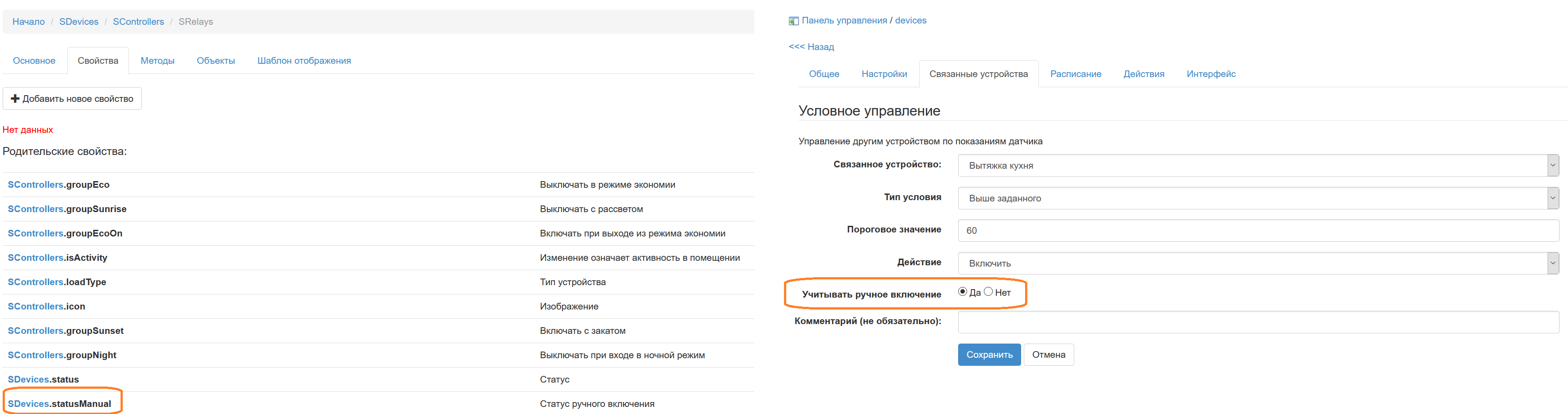The width and height of the screenshot is (1568, 414).
Task: Click the plus icon on Добавить новое свойство
Action: tap(15, 98)
